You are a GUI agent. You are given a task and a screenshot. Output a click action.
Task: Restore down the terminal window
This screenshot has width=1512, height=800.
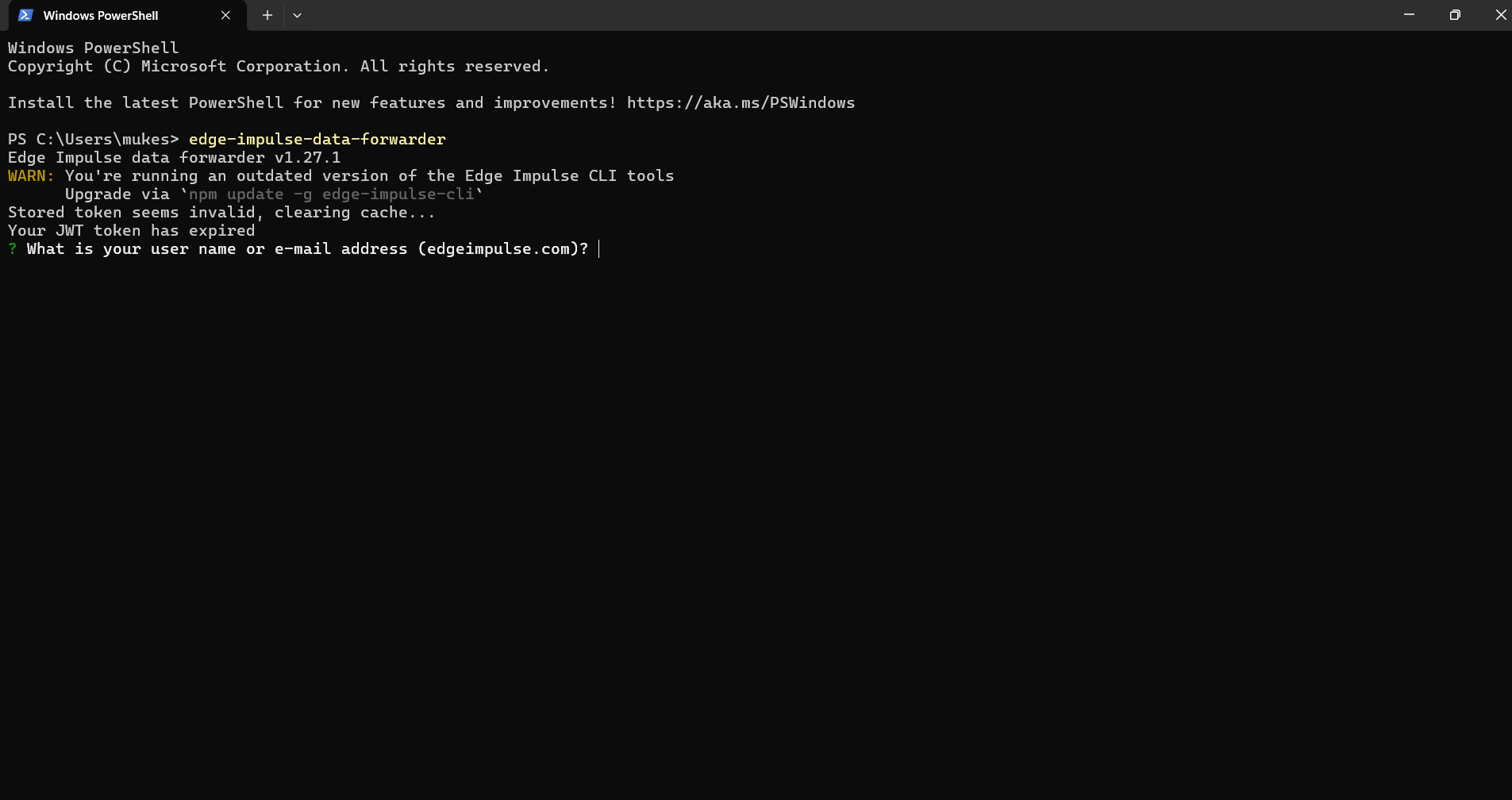tap(1454, 15)
